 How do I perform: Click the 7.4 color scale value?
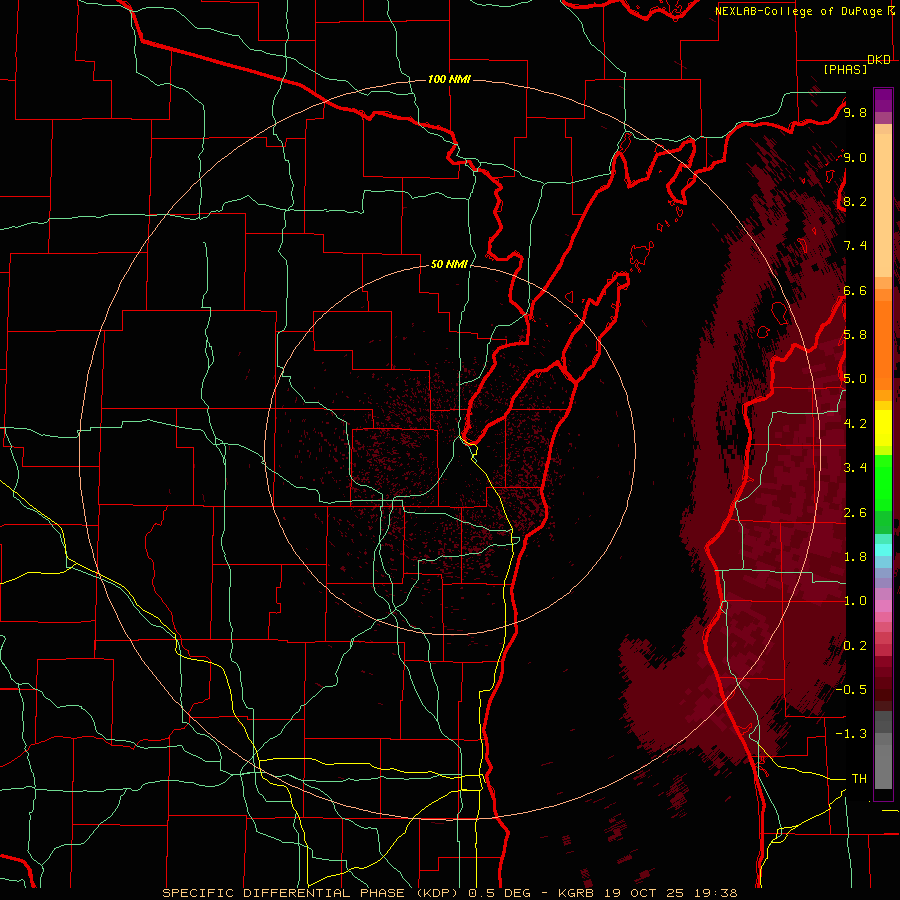pos(855,246)
